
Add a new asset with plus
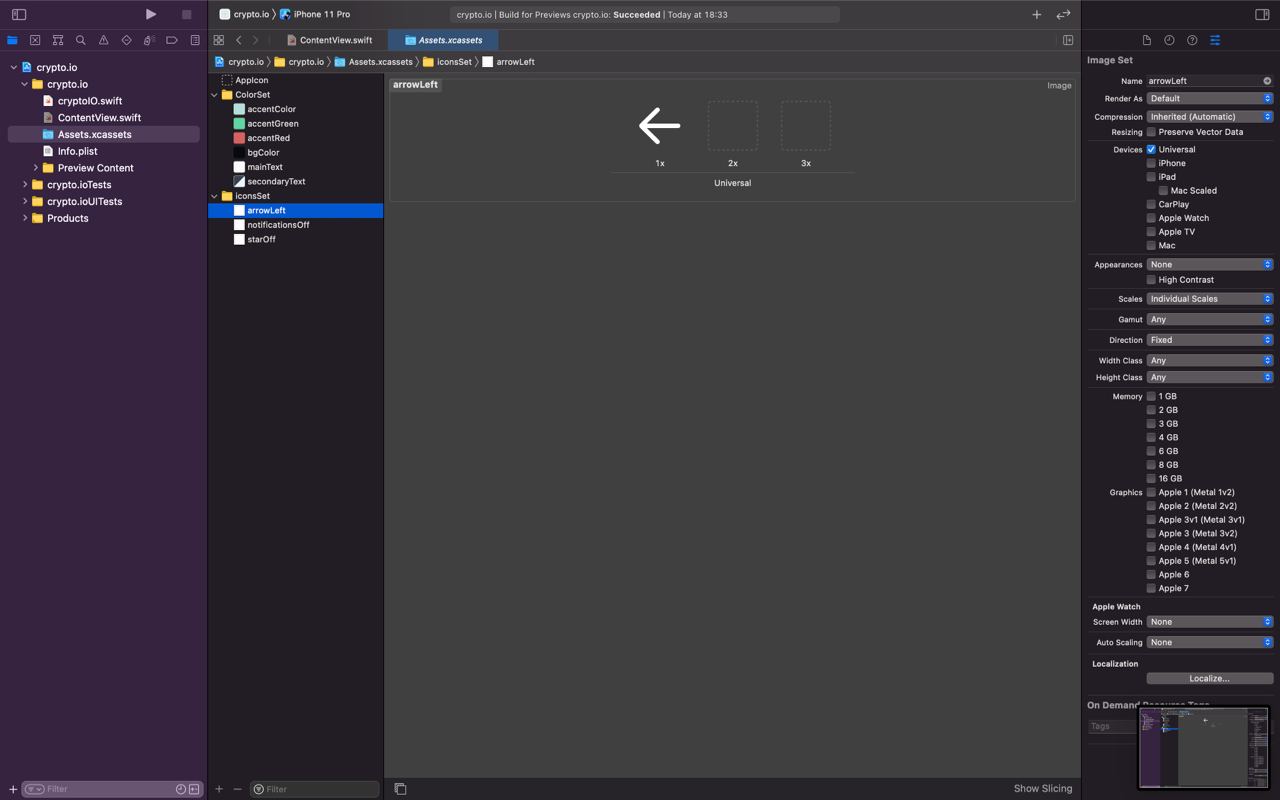coord(219,789)
